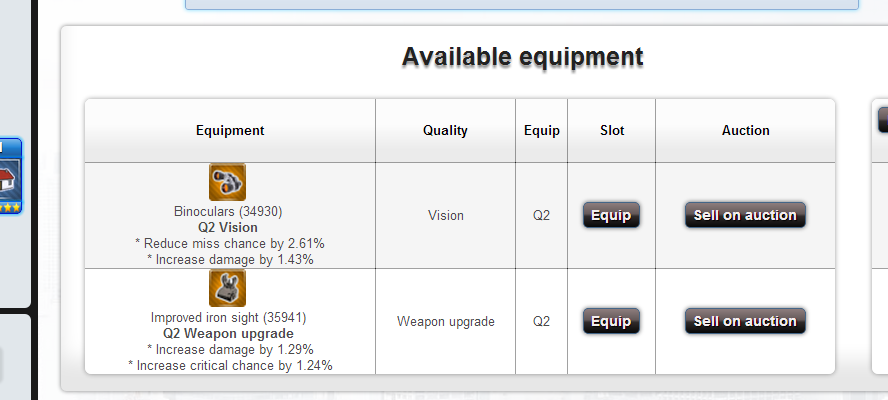Click the Equip column header
This screenshot has width=888, height=400.
click(x=542, y=130)
